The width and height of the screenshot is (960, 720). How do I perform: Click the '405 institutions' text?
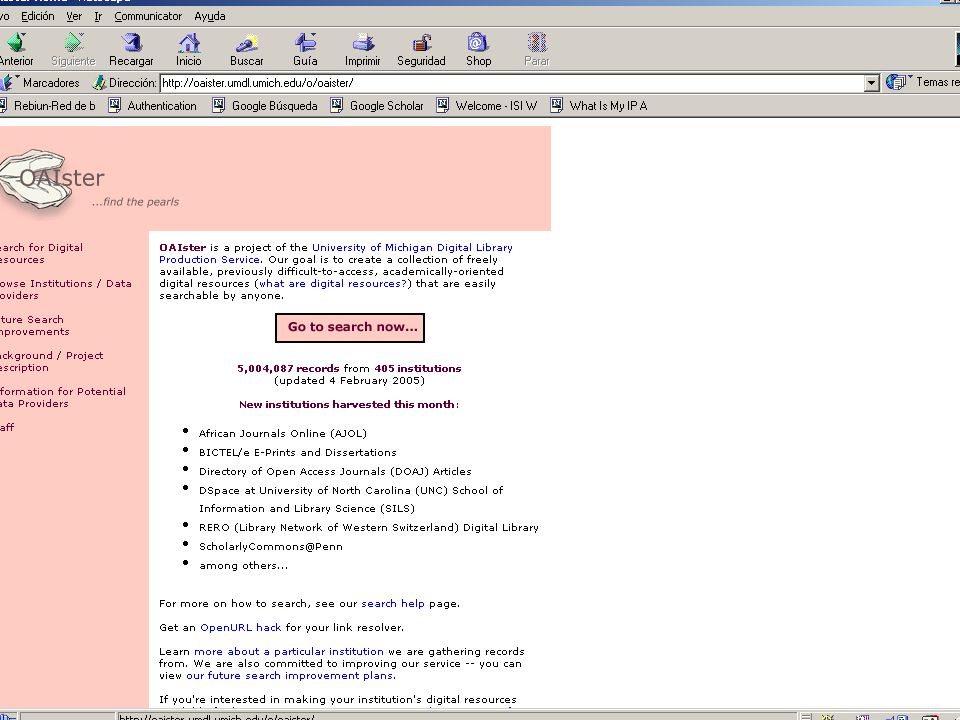[x=418, y=369]
